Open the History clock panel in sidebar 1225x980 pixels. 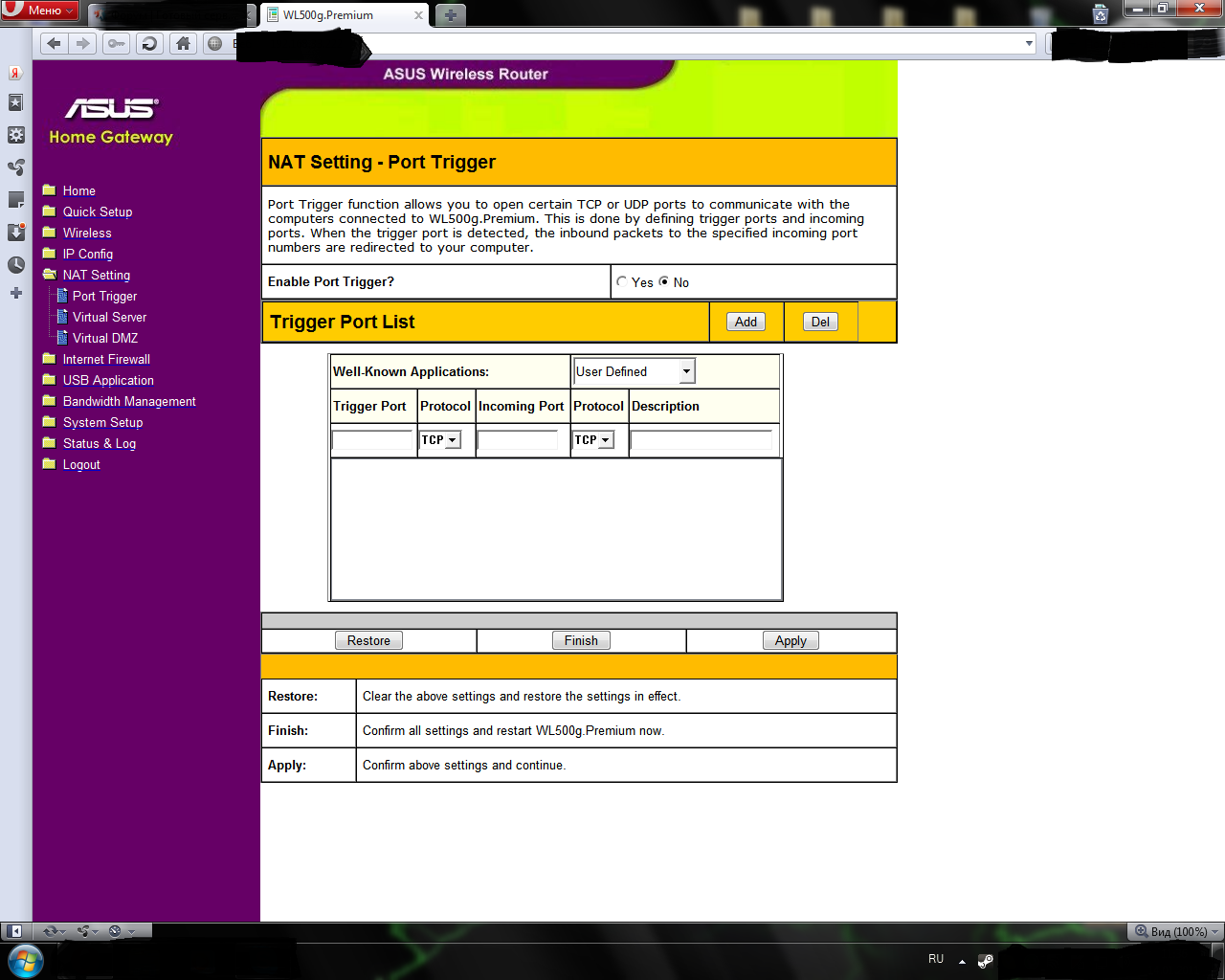15,265
